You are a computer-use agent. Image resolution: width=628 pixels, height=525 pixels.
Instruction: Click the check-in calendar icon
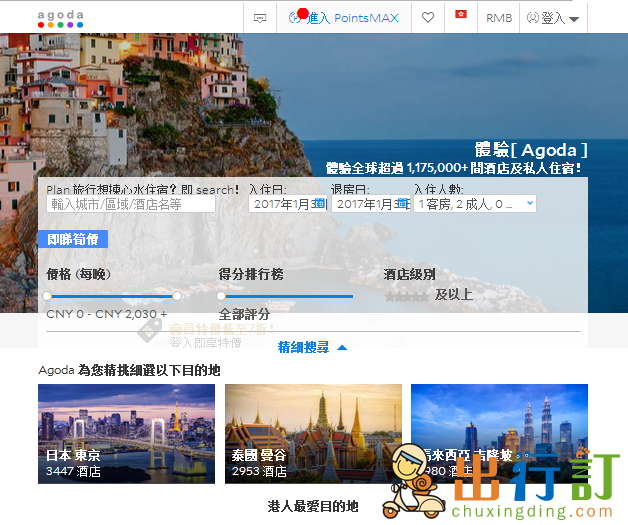[320, 203]
